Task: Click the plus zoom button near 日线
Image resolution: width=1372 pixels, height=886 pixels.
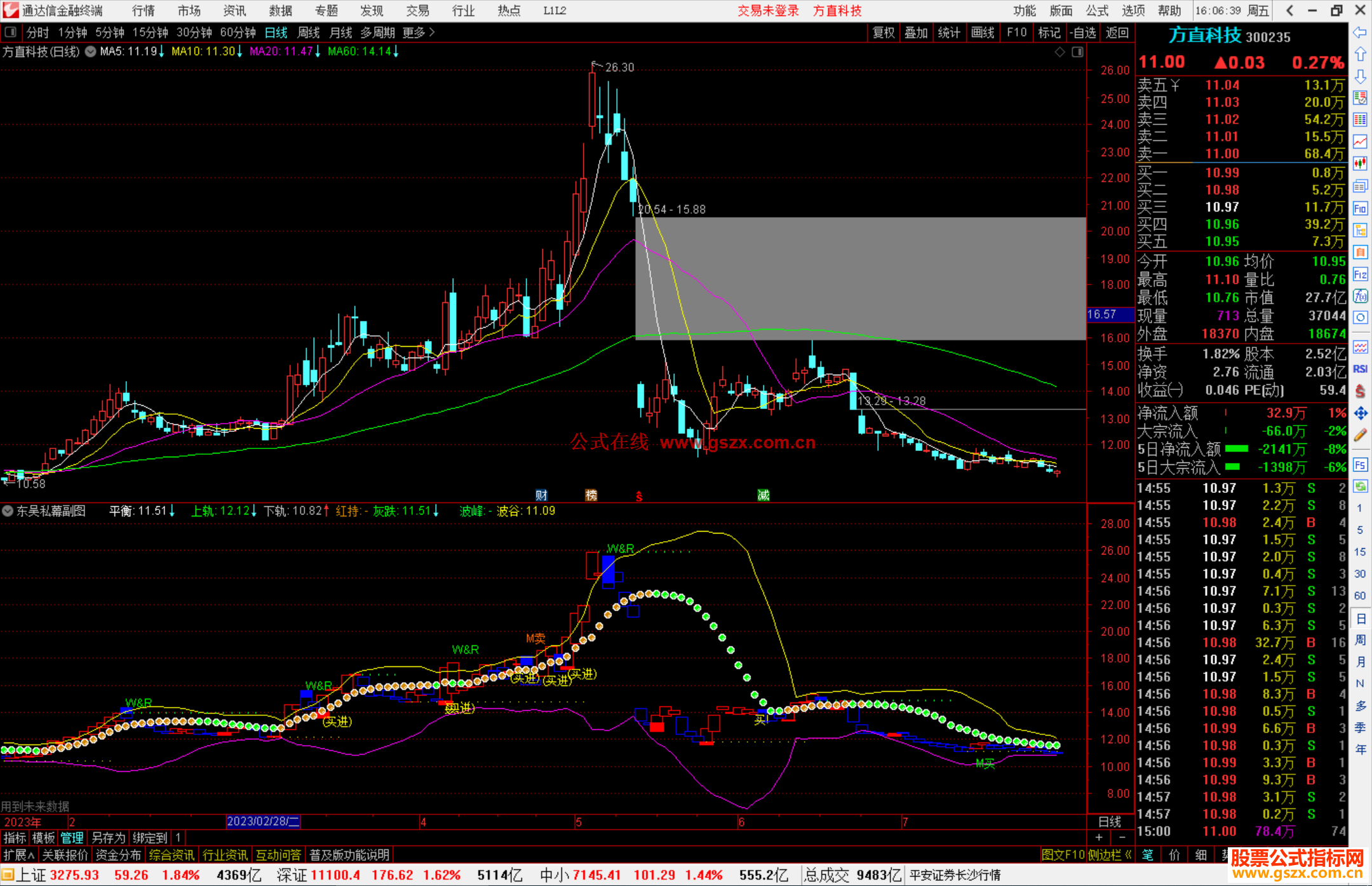Action: tap(1099, 837)
